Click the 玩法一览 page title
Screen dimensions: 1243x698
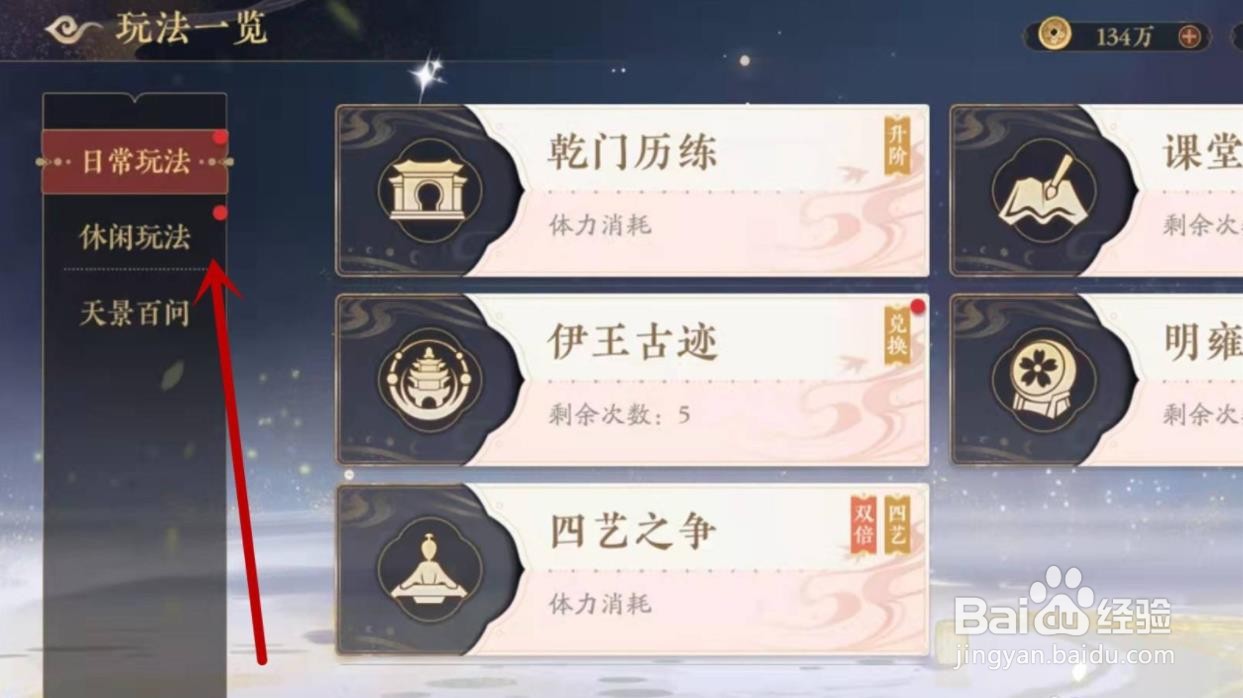click(x=191, y=29)
